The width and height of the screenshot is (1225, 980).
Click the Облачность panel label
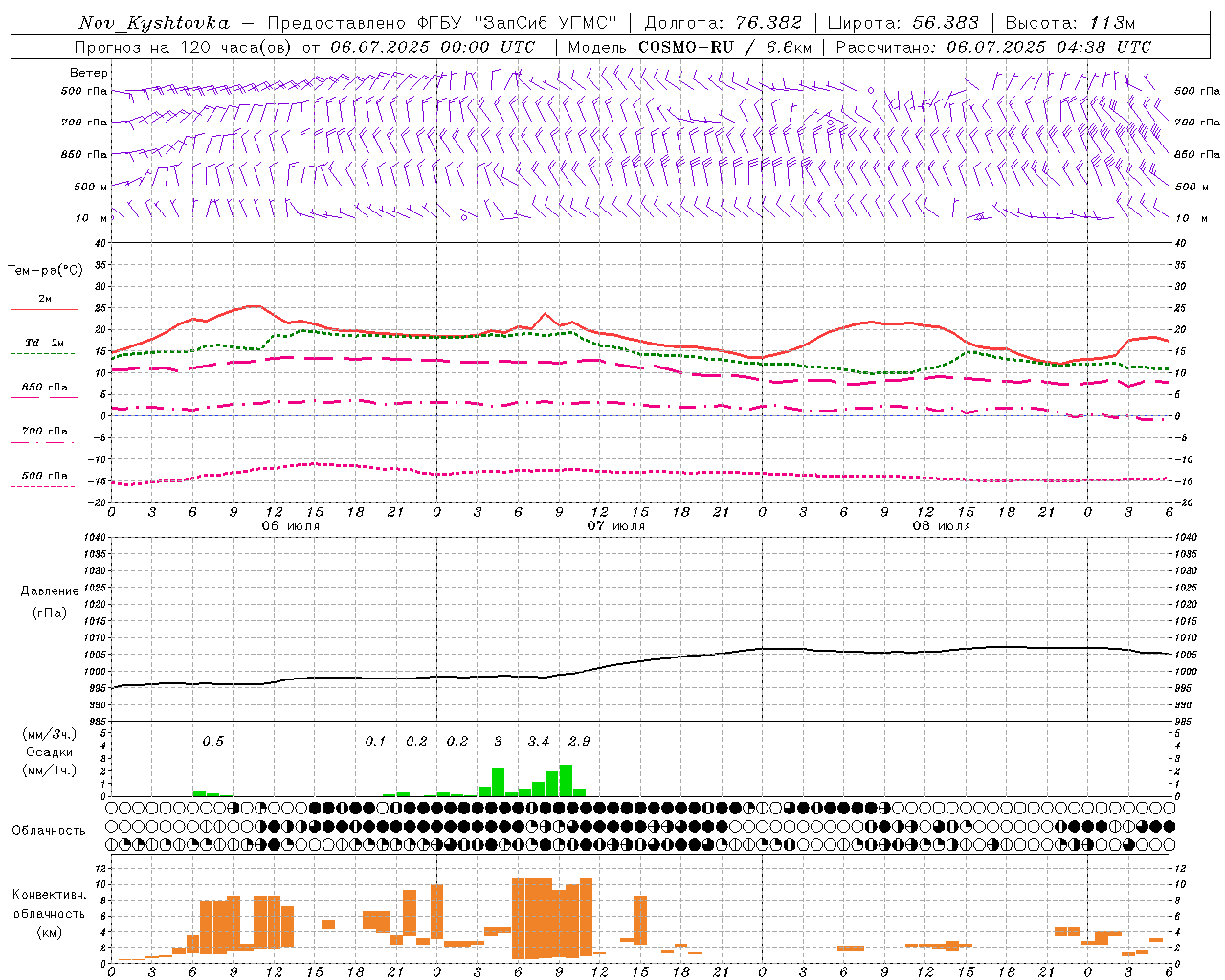tap(49, 831)
